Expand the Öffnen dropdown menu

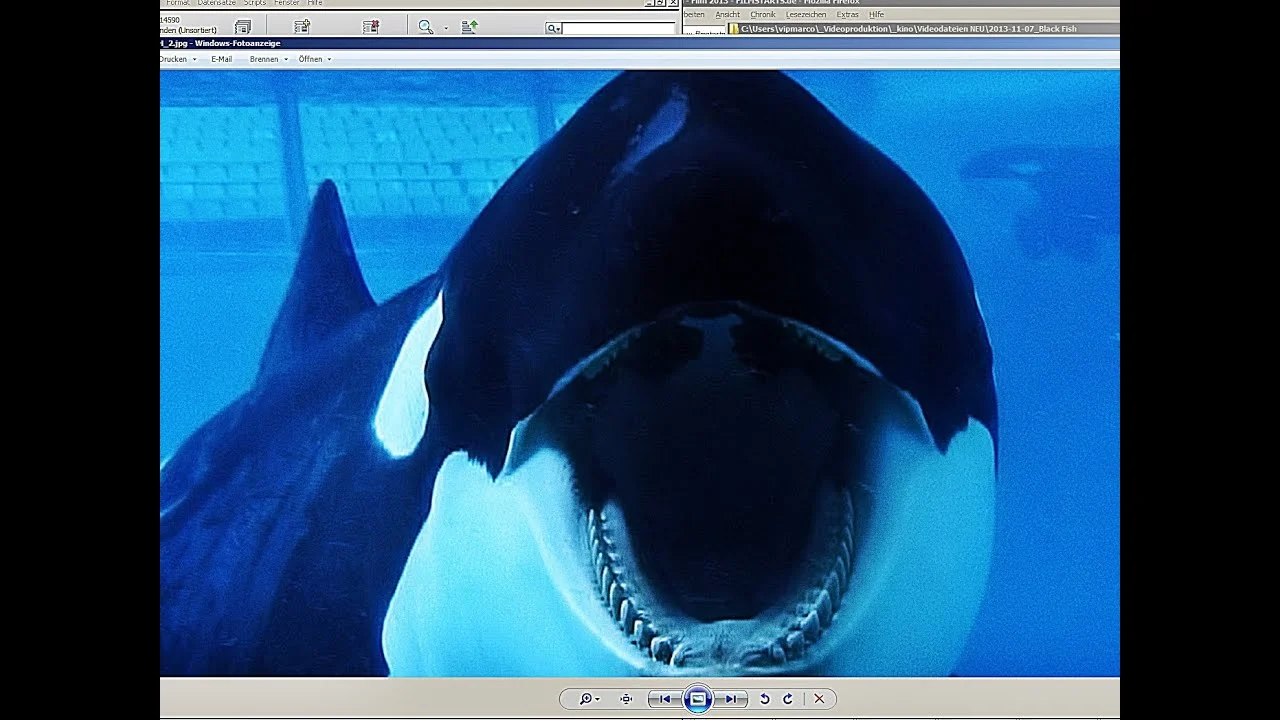(x=314, y=59)
